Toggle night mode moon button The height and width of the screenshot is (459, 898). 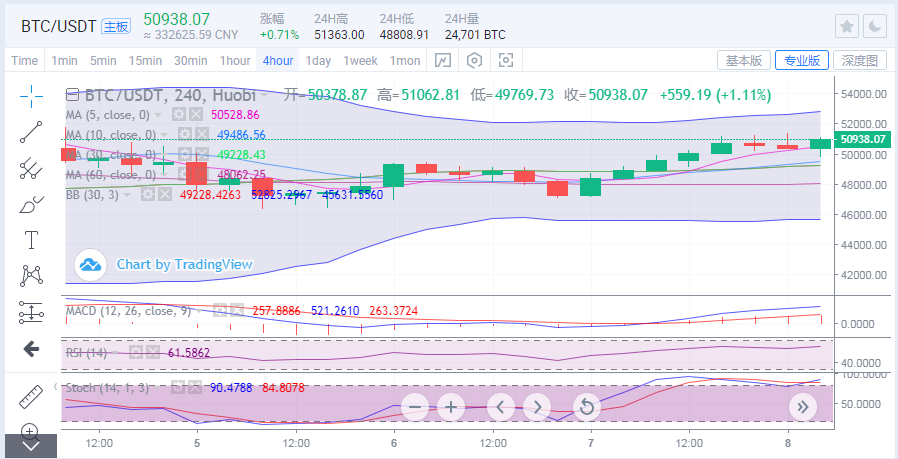click(875, 26)
